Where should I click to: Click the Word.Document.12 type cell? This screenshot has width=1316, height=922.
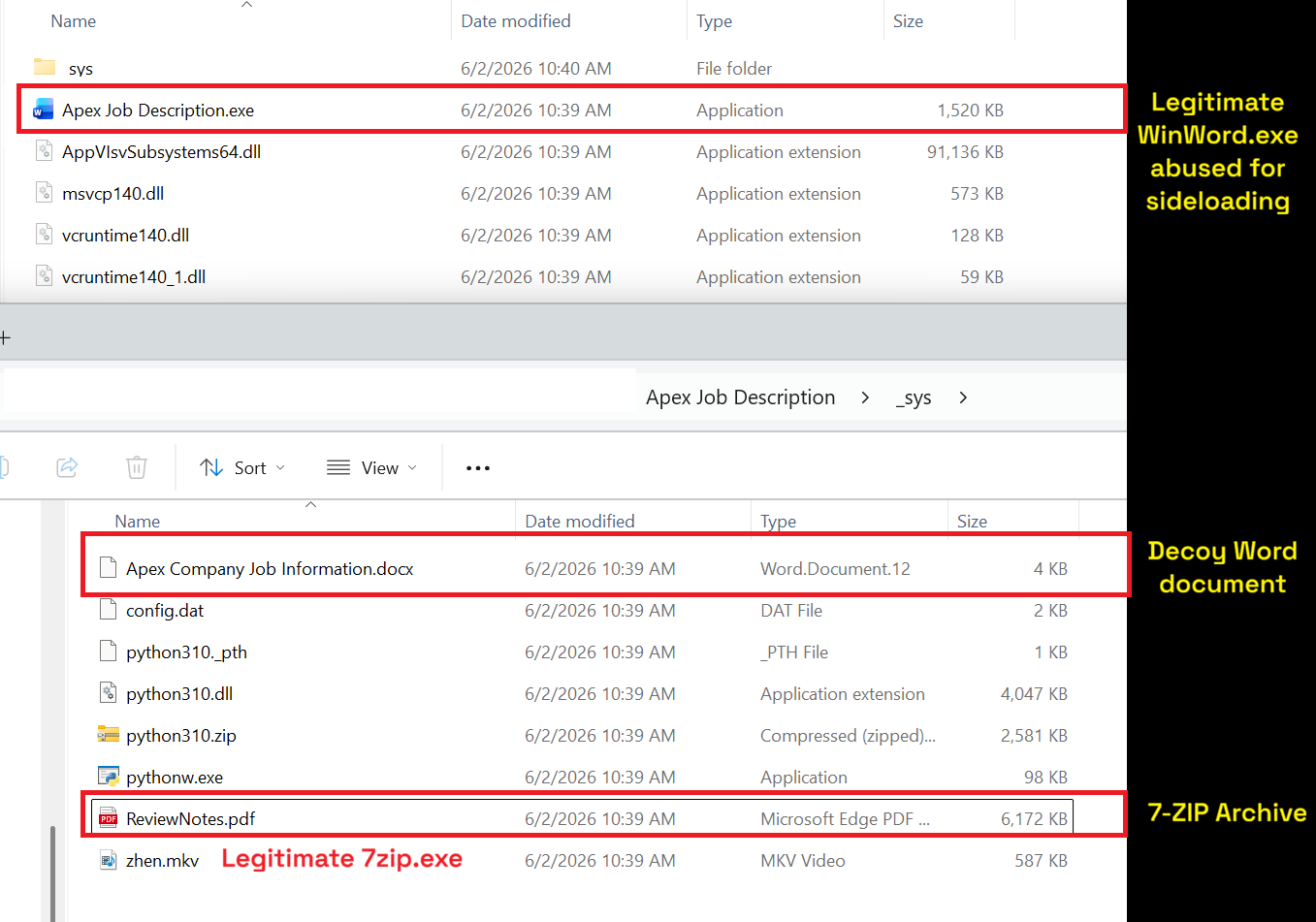(x=835, y=568)
